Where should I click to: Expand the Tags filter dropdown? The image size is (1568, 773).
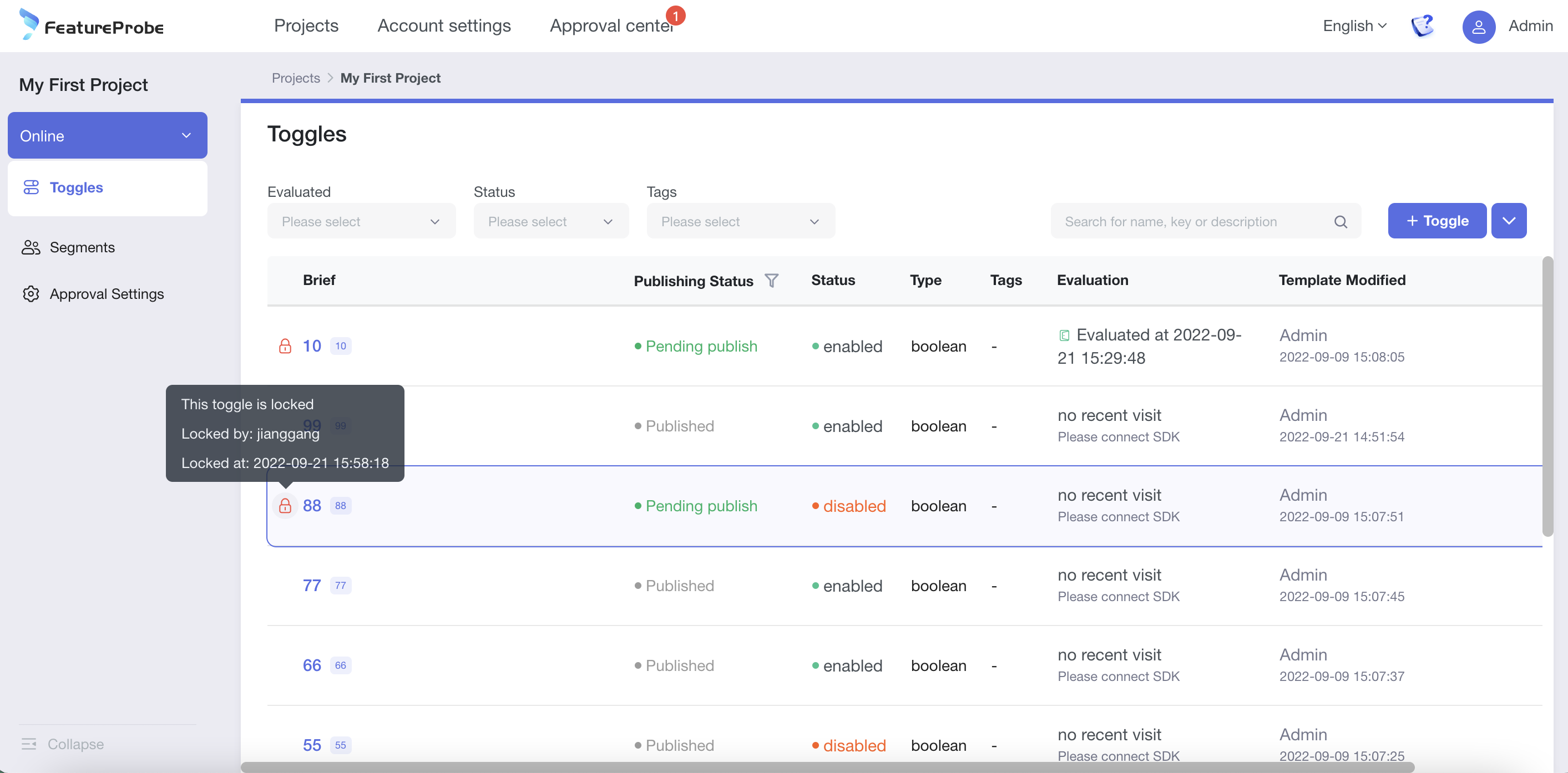point(740,221)
